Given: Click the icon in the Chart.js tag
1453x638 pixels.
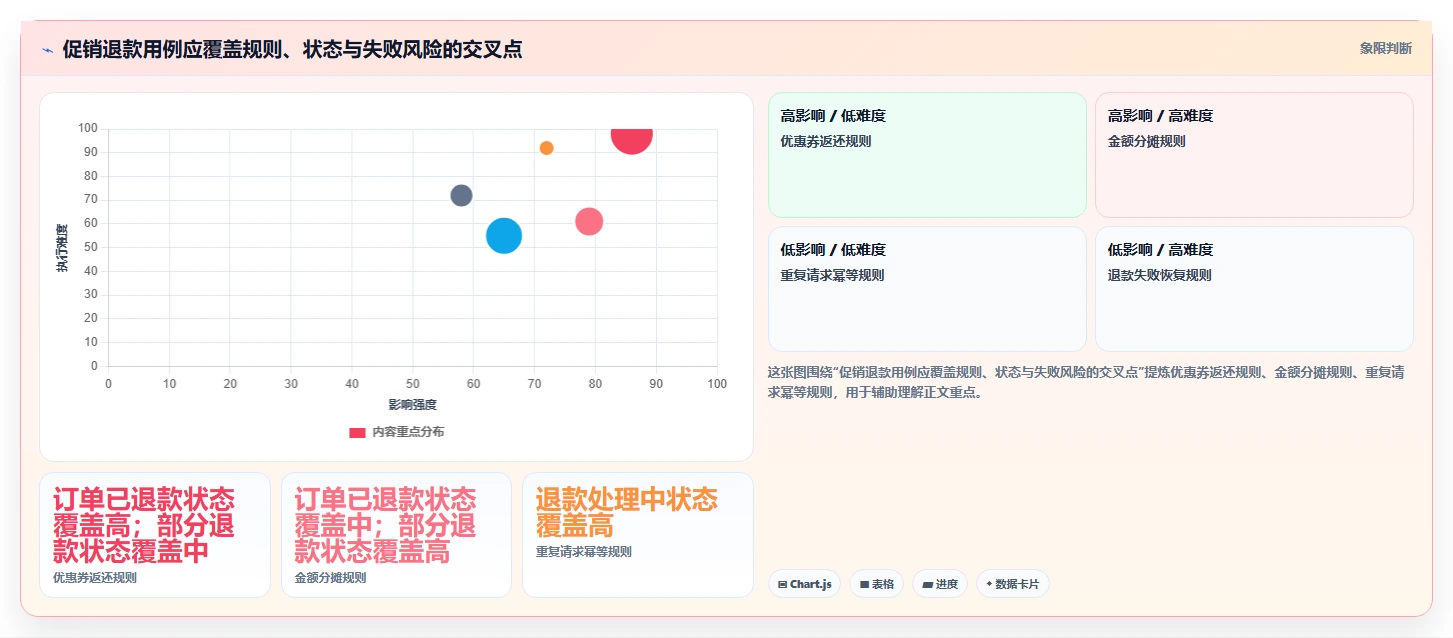Looking at the screenshot, I should pos(782,584).
